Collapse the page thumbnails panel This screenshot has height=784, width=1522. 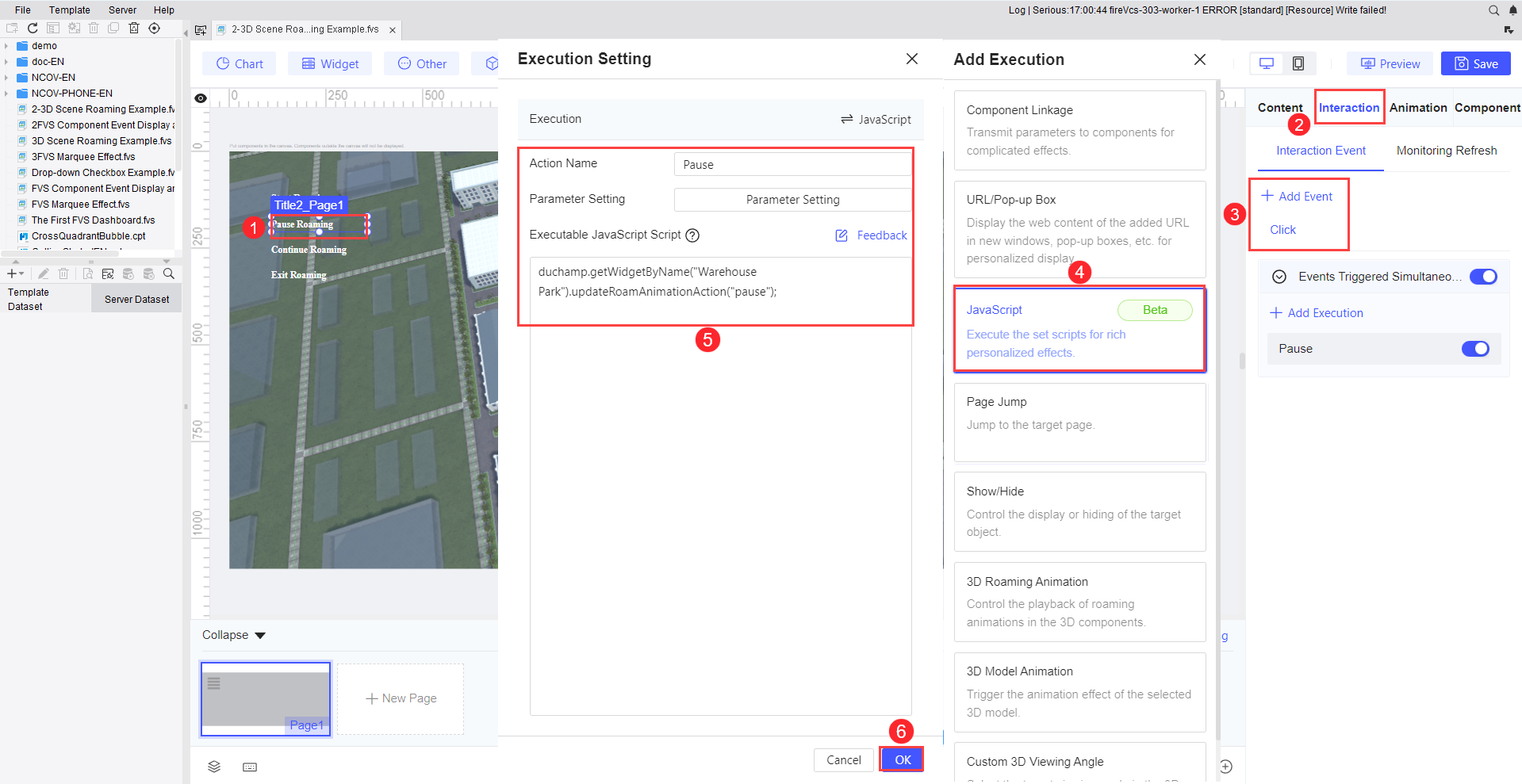pos(234,635)
